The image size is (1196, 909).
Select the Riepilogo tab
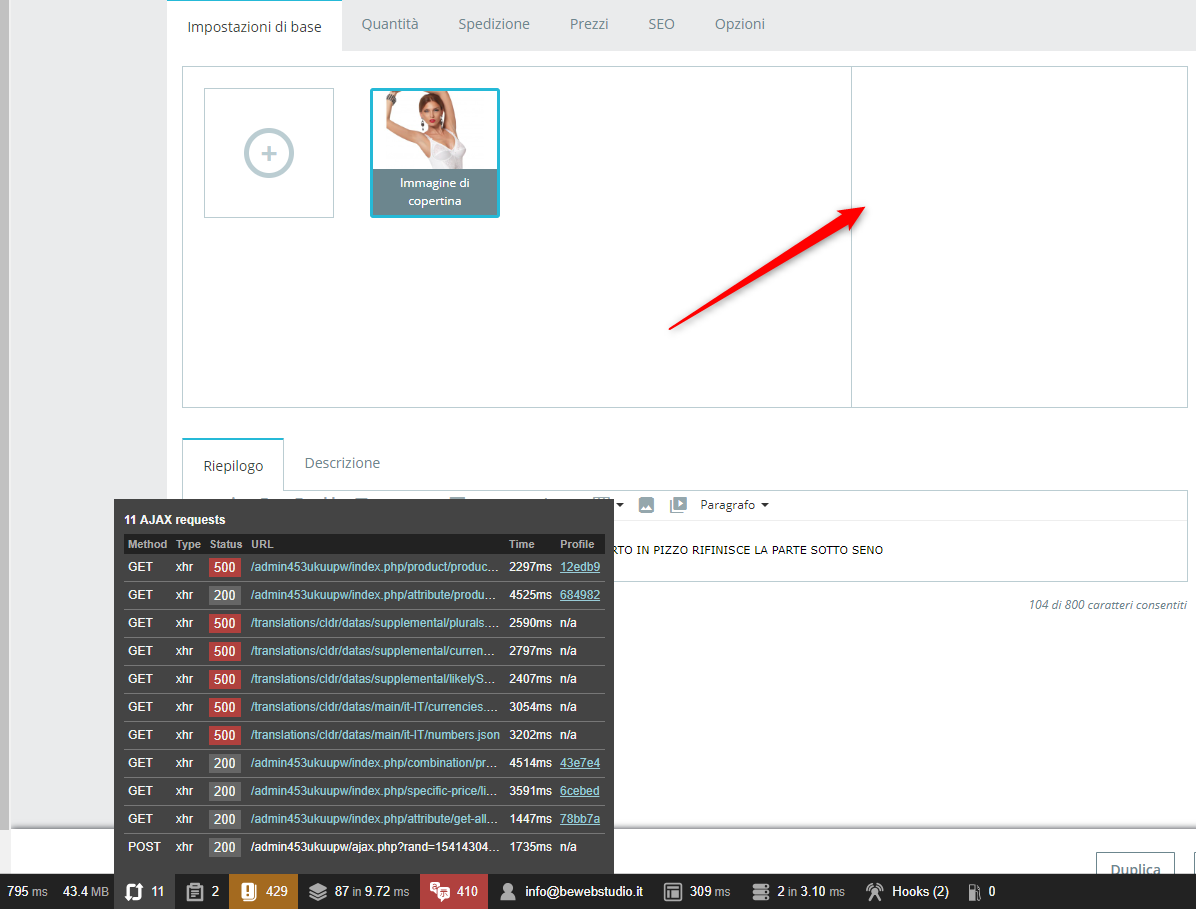(233, 465)
